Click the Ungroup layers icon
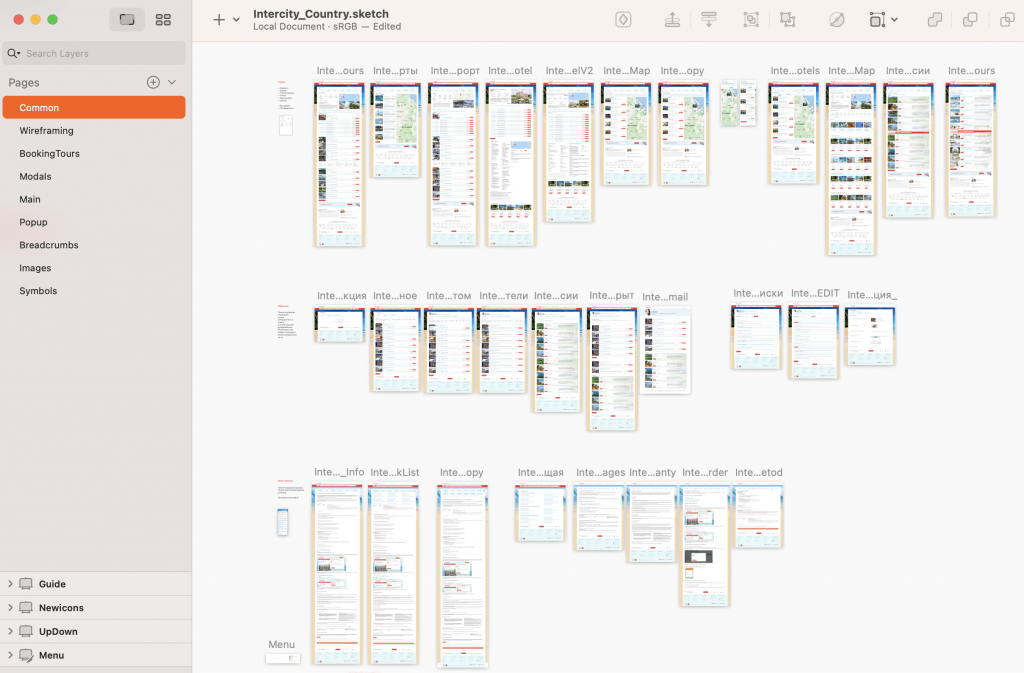1024x673 pixels. pos(788,20)
